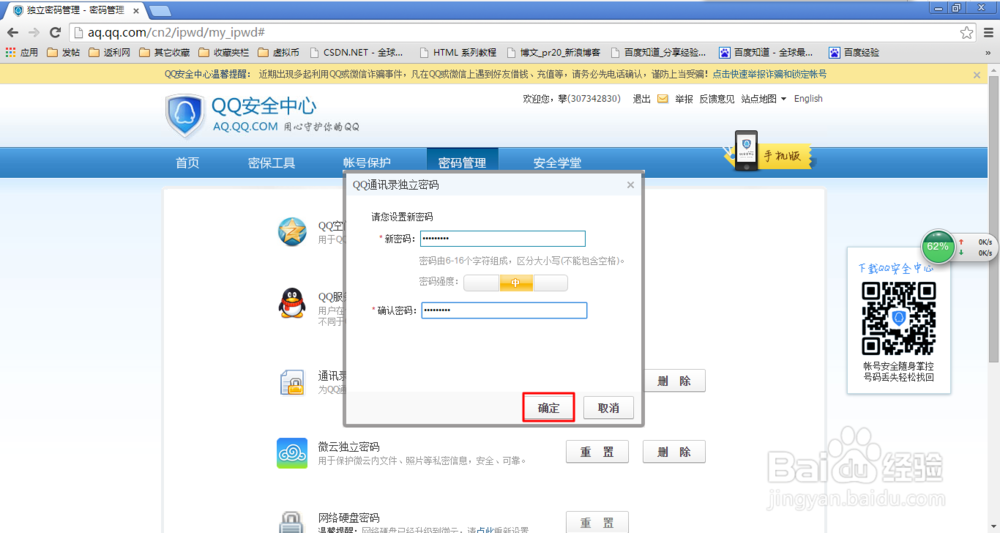Screen dimensions: 1000x533
Task: Dismiss the yellow warning banner
Action: coord(976,75)
